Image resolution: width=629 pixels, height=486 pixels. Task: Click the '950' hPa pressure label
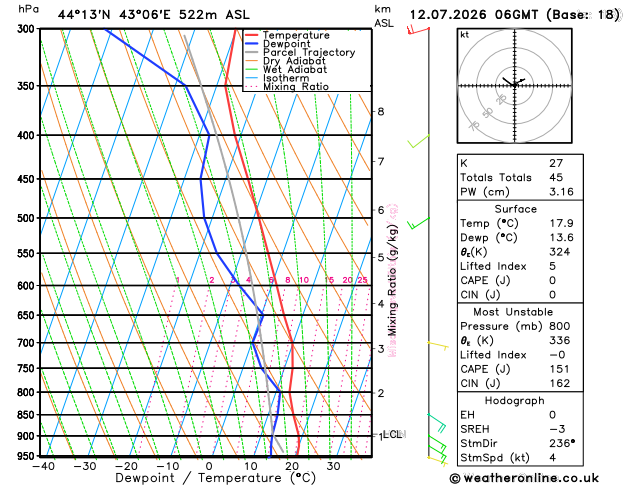pyautogui.click(x=28, y=456)
